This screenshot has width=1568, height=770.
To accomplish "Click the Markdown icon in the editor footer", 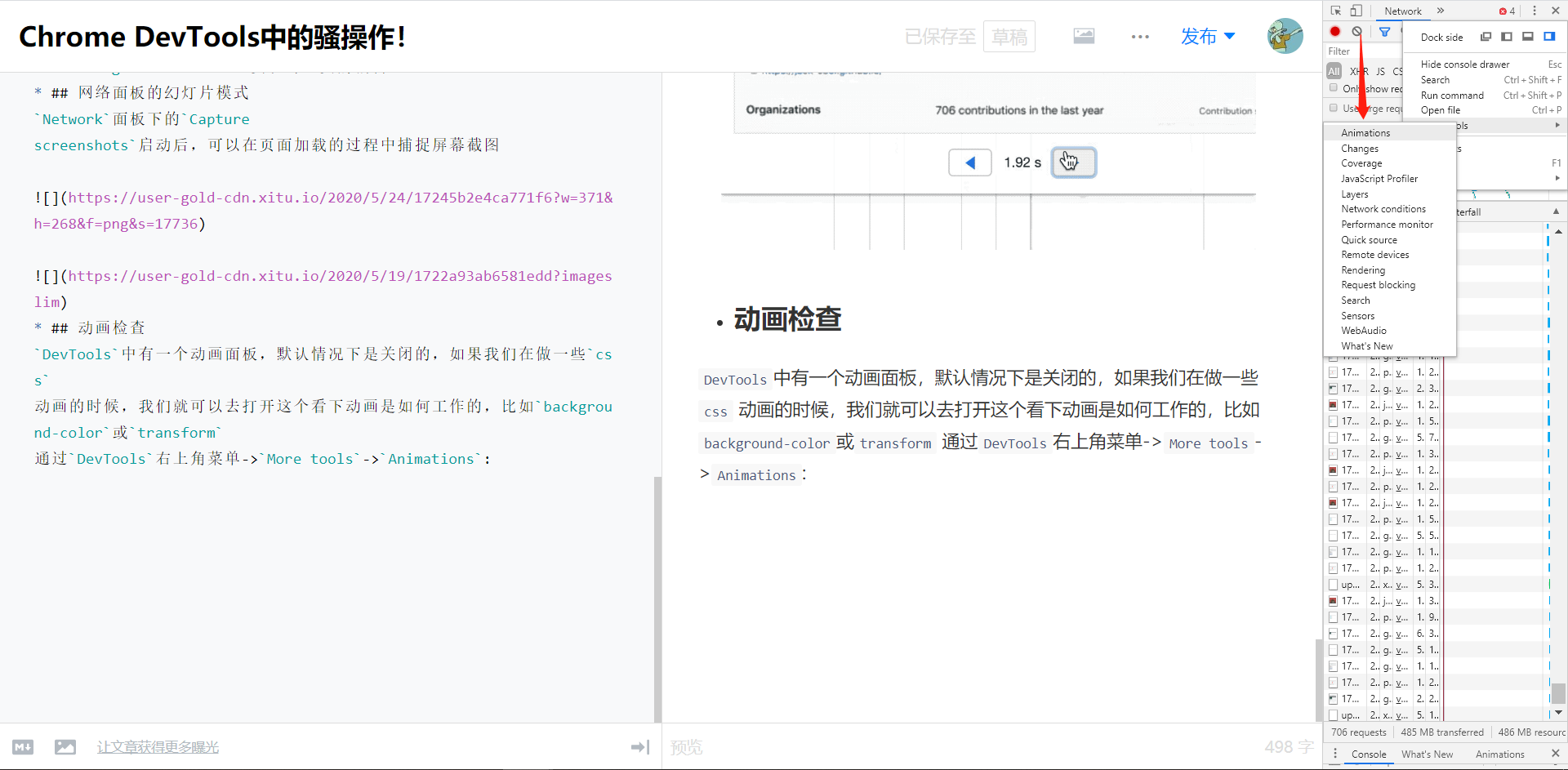I will click(x=23, y=747).
